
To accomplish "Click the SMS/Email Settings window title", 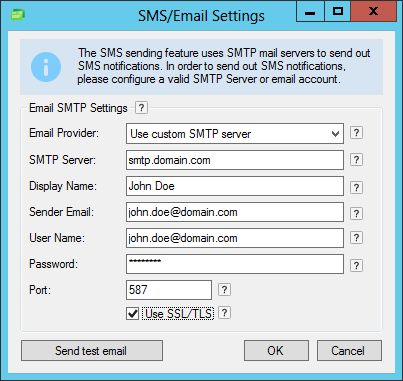I will 201,16.
